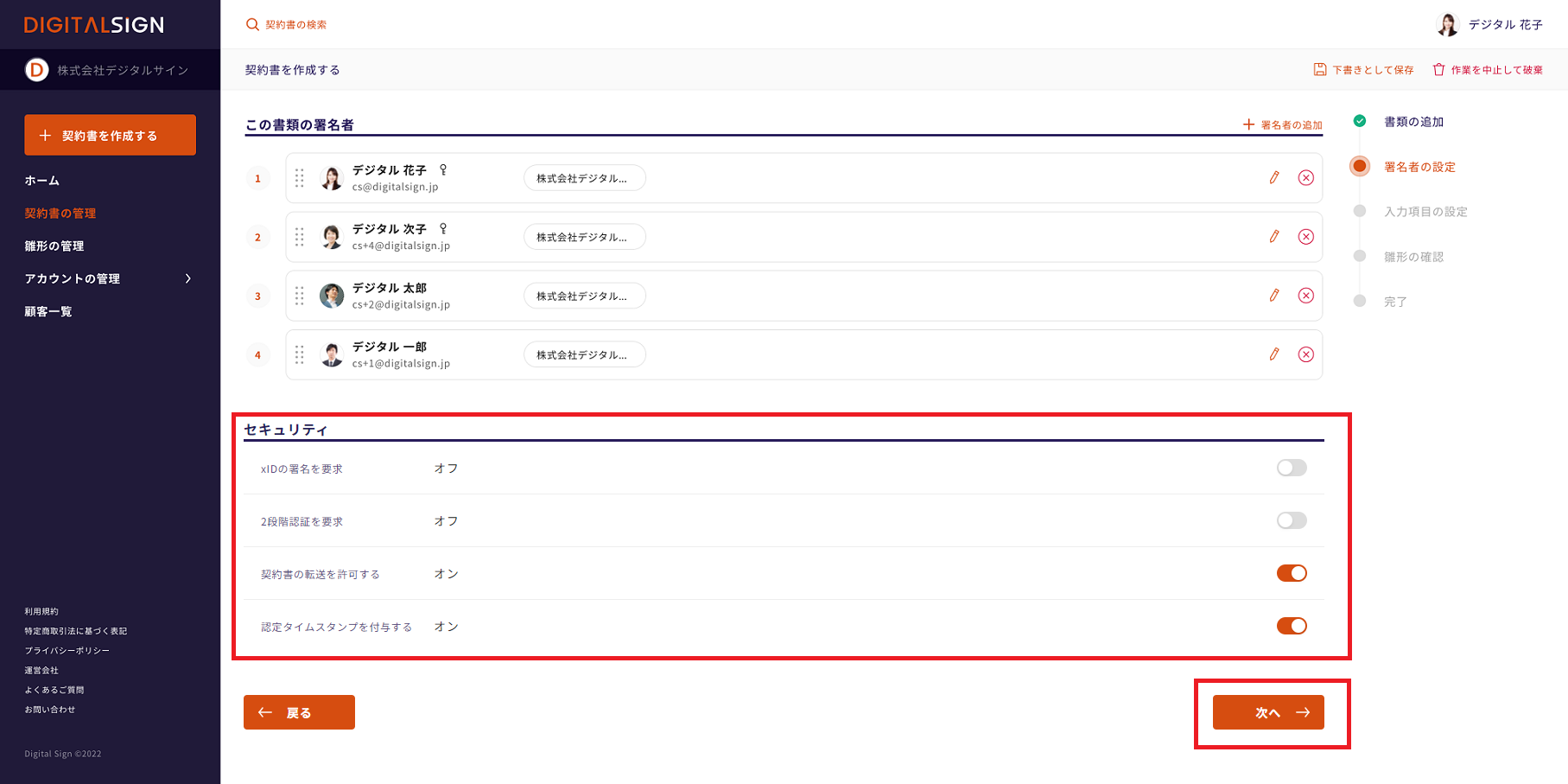Click the trash icon to discard the work
Screen dimensions: 1568x784
[x=1438, y=70]
